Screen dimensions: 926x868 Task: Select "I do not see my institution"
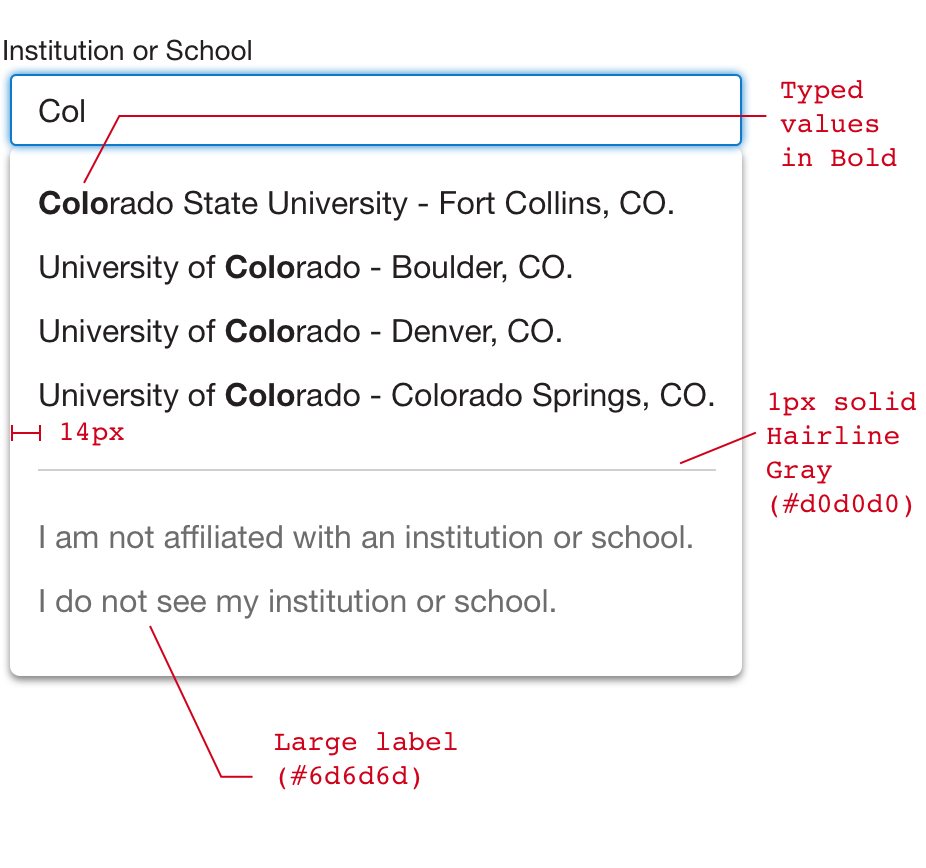click(x=297, y=602)
